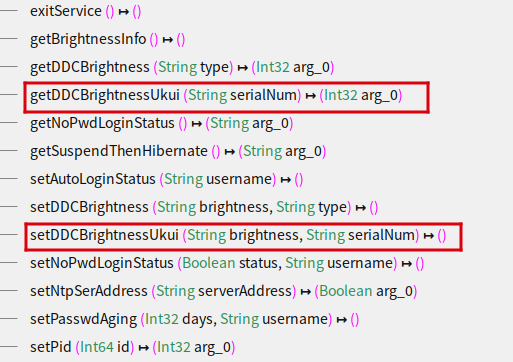The height and width of the screenshot is (362, 513).
Task: Select the highlighted getDDCBrightnessUkui method
Action: (216, 95)
